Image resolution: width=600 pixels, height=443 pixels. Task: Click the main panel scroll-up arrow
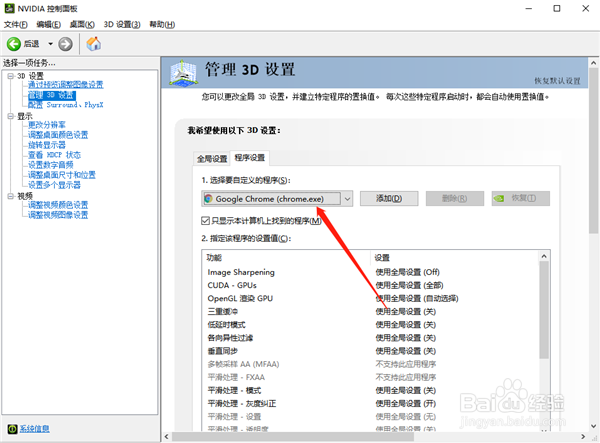click(x=593, y=63)
